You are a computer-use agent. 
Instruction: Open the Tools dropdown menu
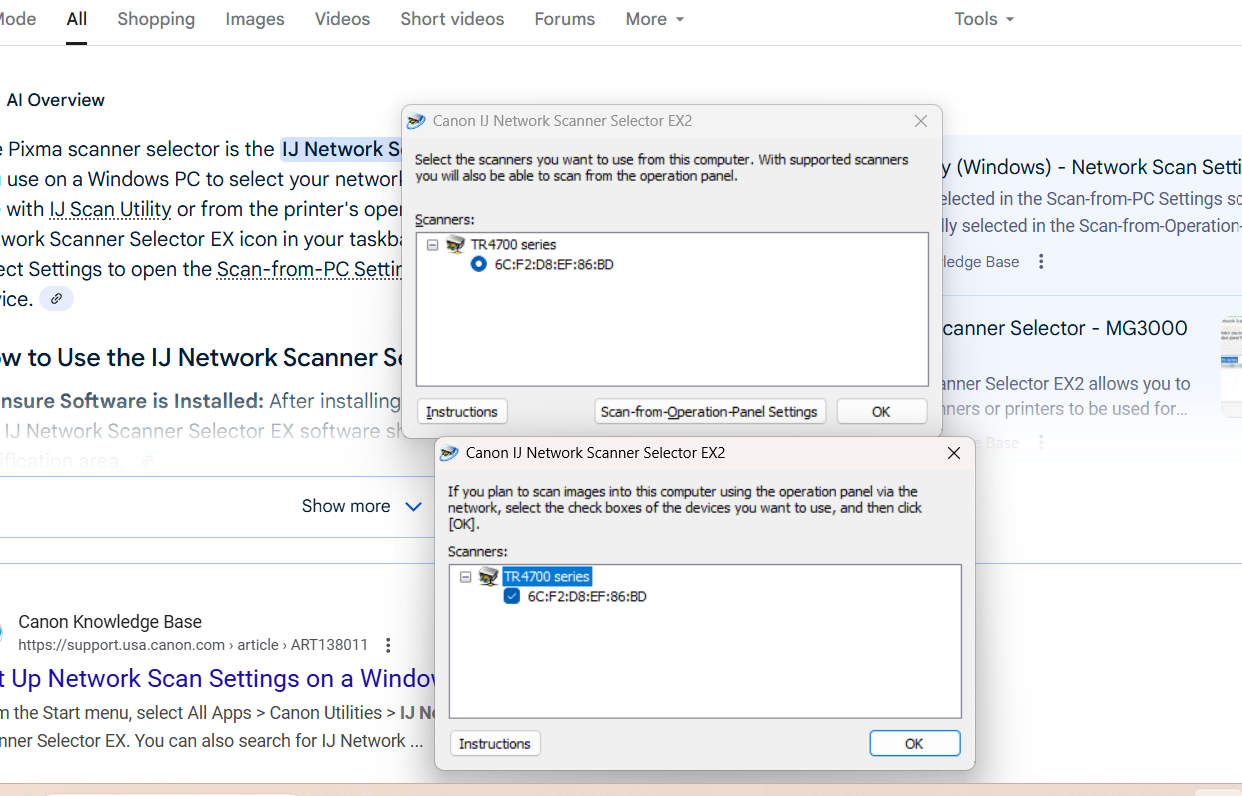point(983,19)
